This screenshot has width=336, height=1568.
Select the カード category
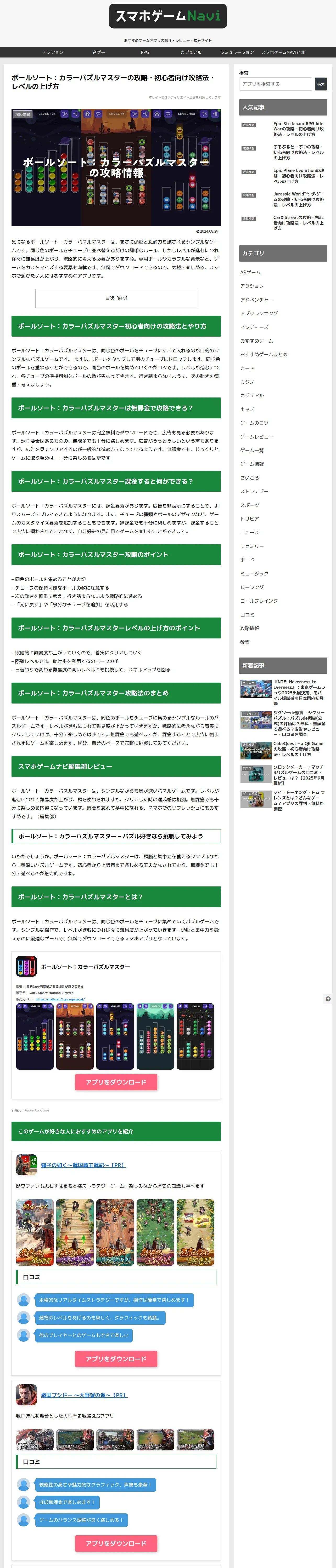pyautogui.click(x=247, y=368)
